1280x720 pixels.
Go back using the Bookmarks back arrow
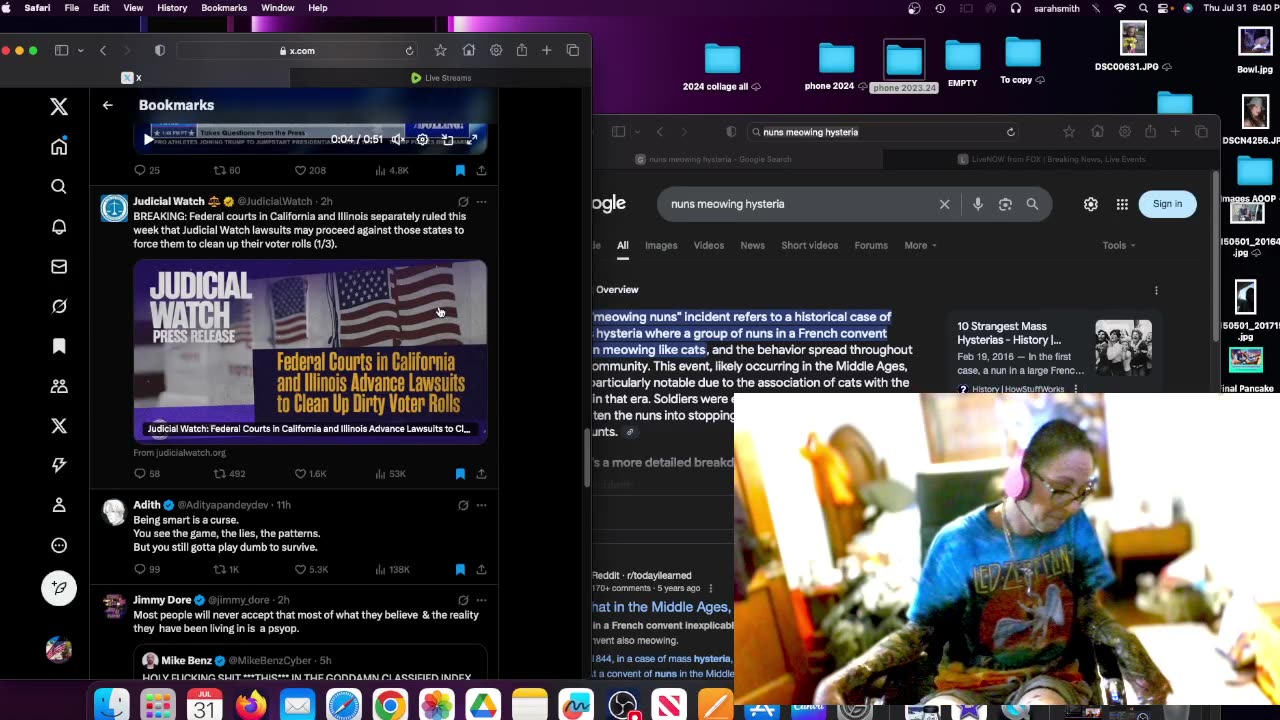click(108, 105)
